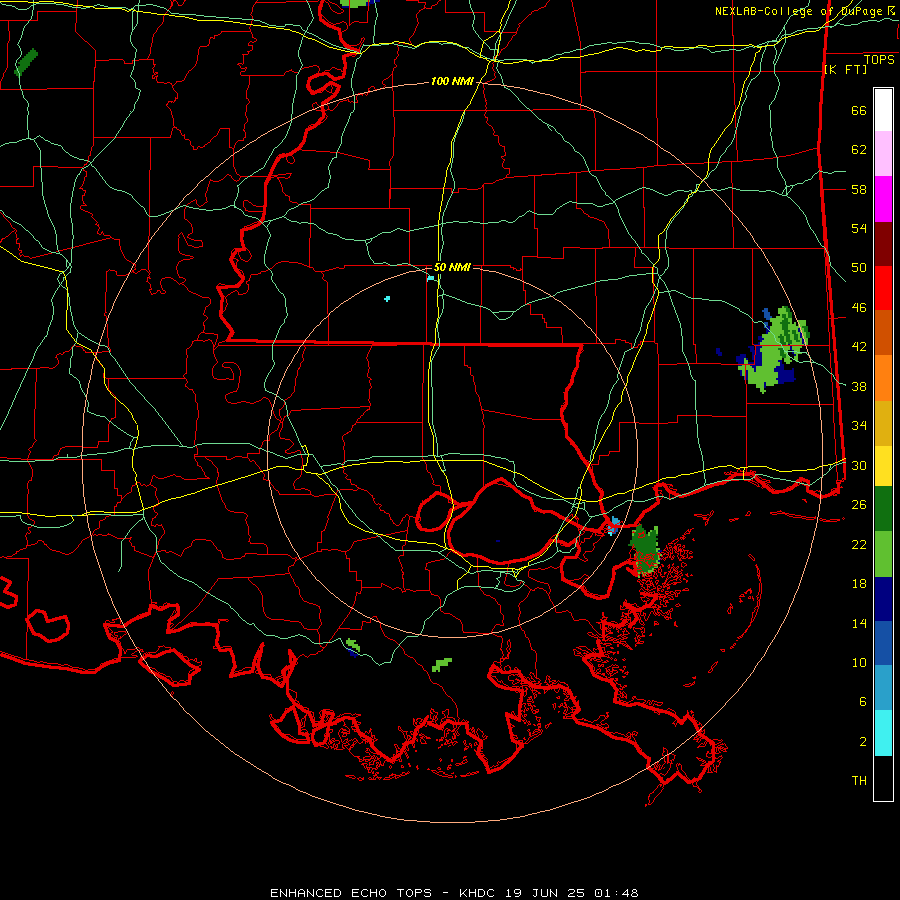Click the legend value '2'
The height and width of the screenshot is (900, 900).
pos(862,742)
